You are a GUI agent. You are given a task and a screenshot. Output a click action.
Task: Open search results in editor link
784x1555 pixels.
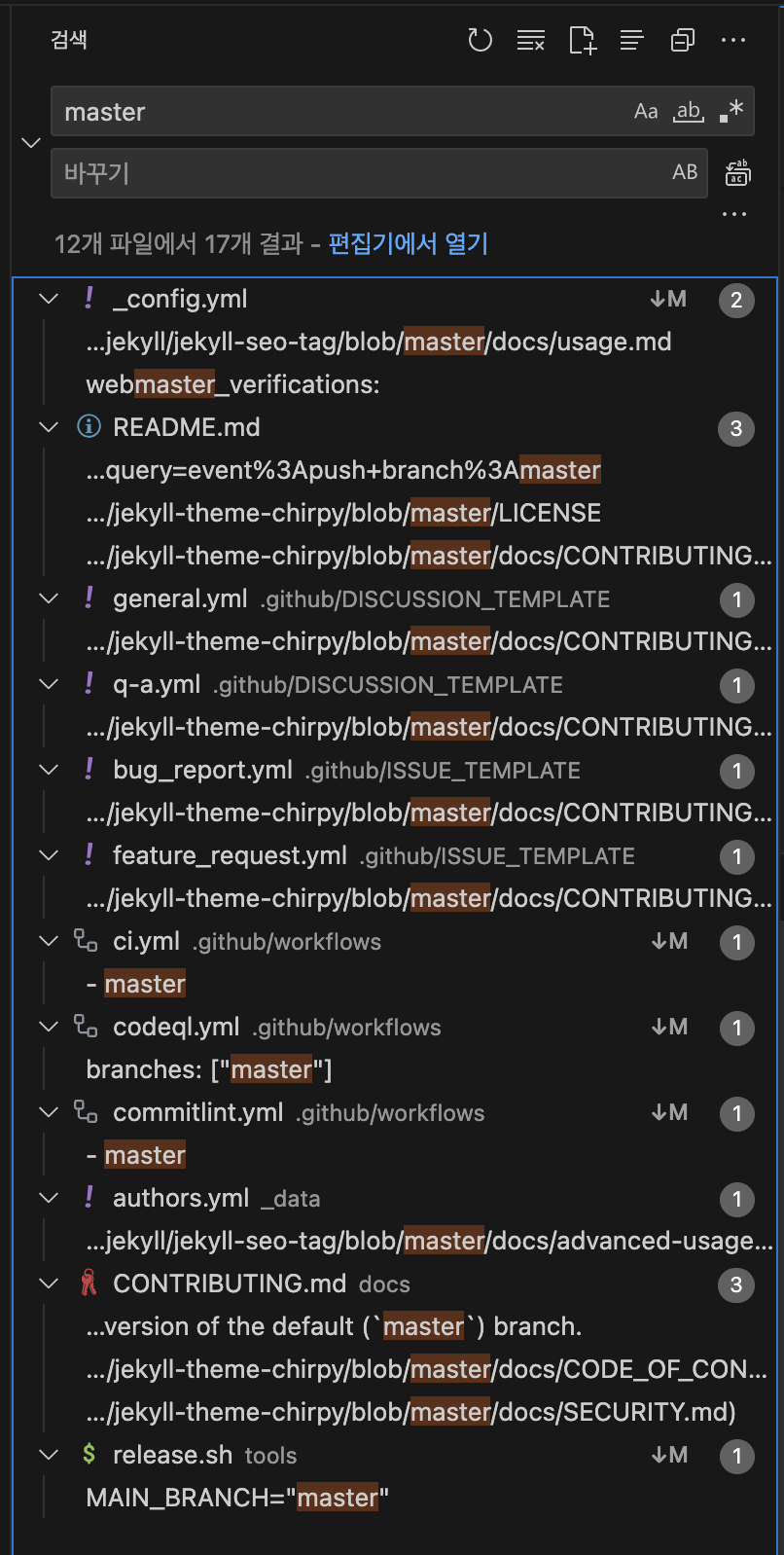pos(408,243)
